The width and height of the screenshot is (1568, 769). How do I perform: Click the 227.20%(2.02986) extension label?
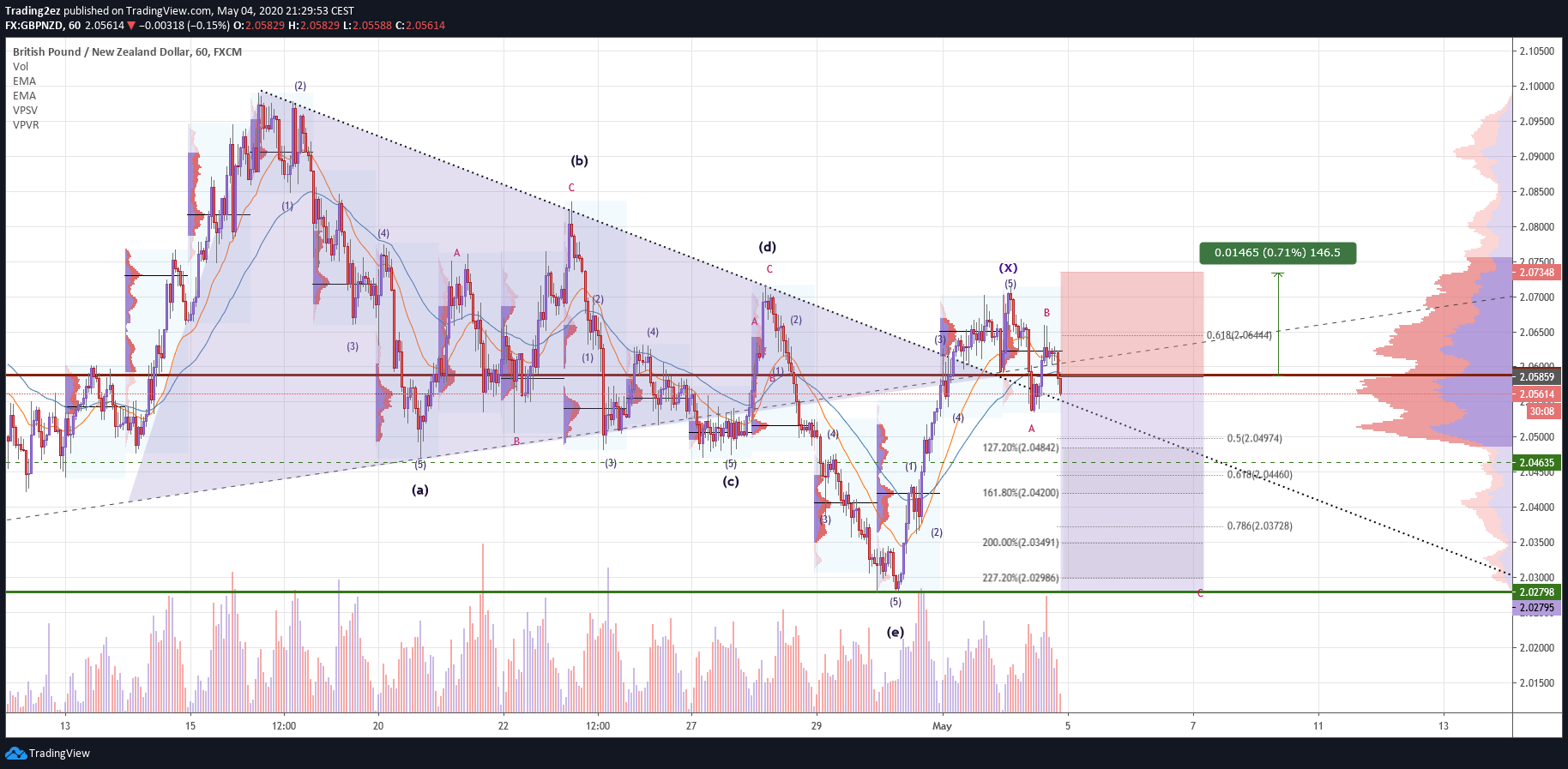coord(1021,578)
